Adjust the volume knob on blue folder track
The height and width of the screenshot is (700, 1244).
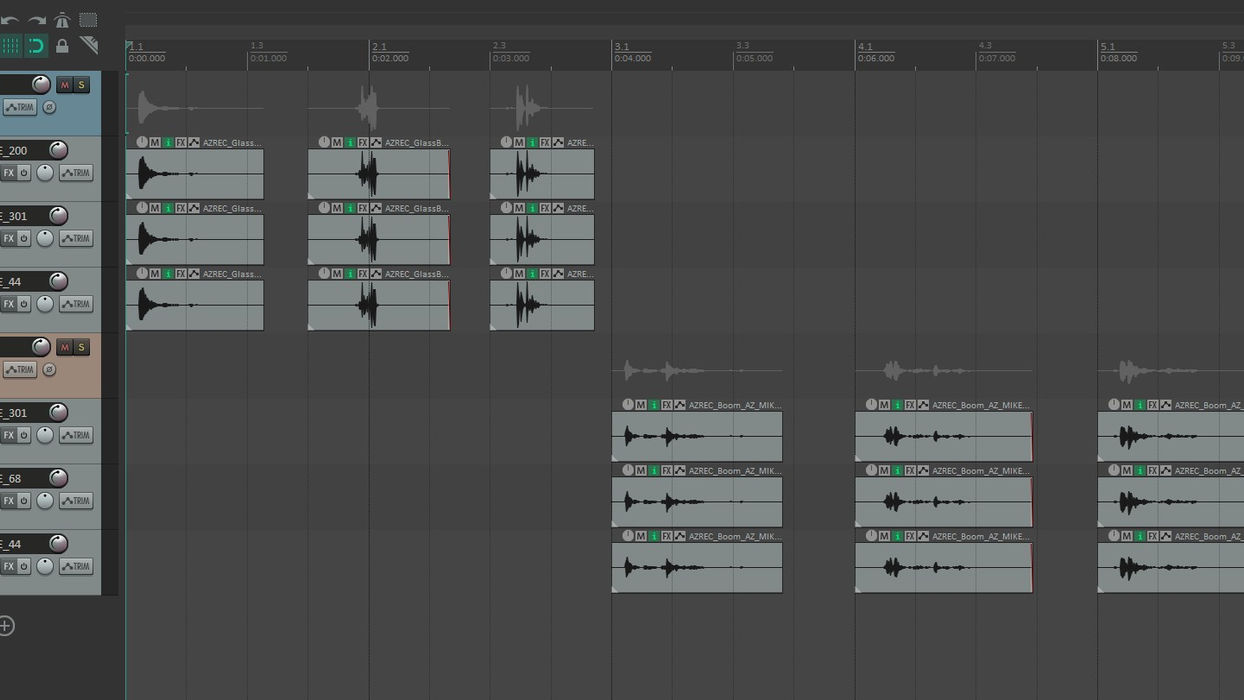41,84
